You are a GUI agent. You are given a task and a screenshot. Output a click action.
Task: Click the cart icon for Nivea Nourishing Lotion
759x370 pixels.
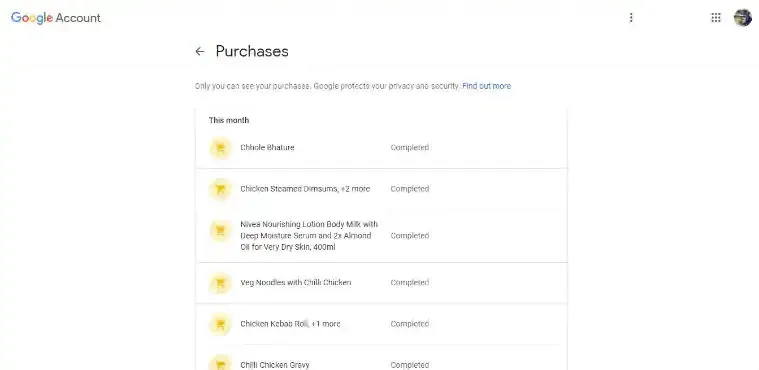point(220,231)
